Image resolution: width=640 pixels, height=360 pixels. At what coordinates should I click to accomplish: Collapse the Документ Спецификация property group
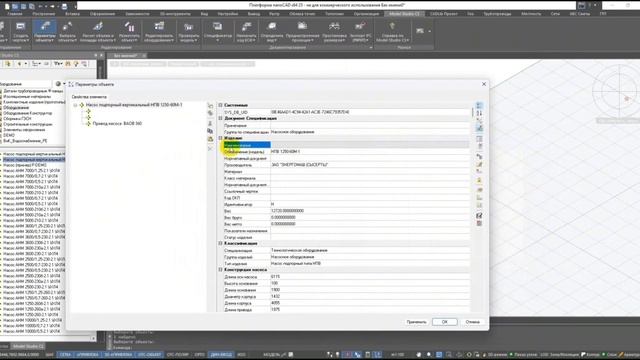[220, 118]
